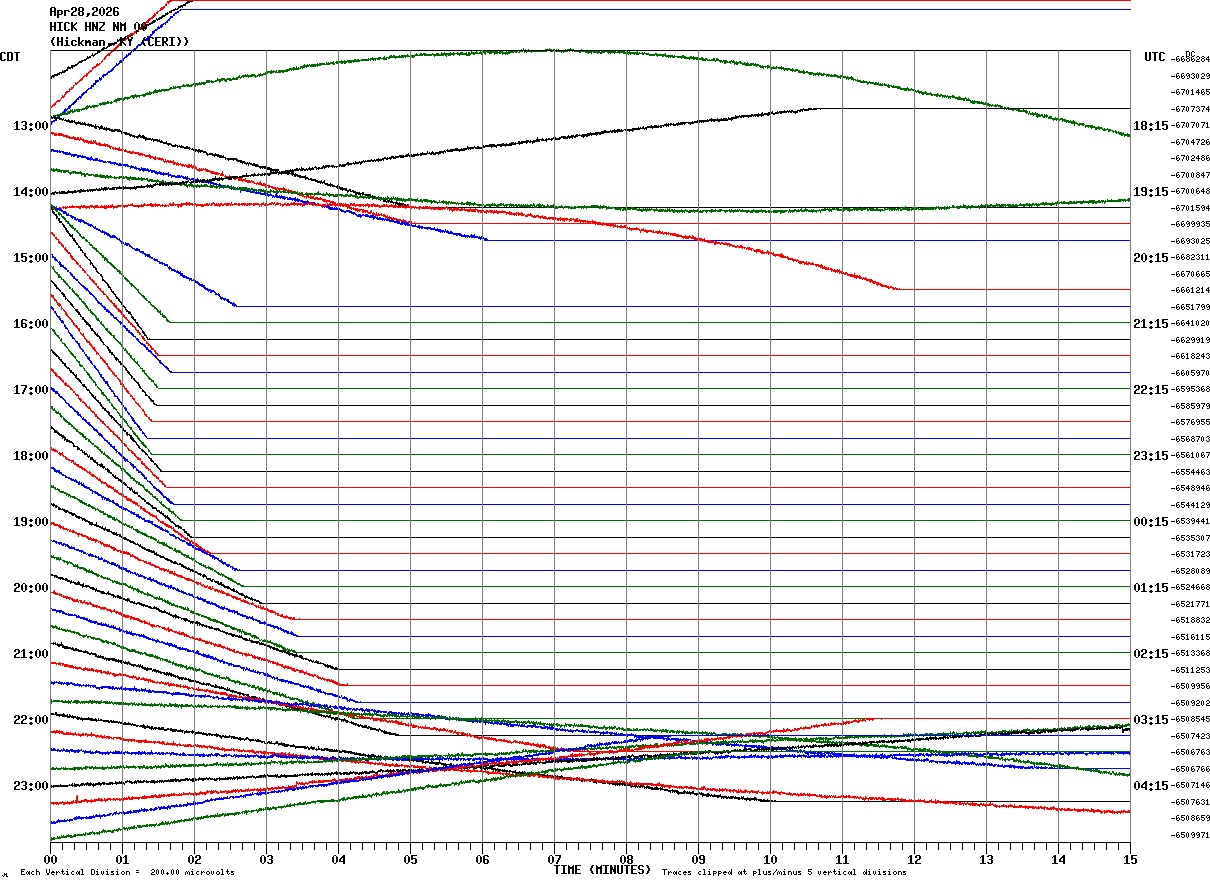Click the 04:15 UTC time label
Screen dimensions: 1210x886
(1151, 786)
